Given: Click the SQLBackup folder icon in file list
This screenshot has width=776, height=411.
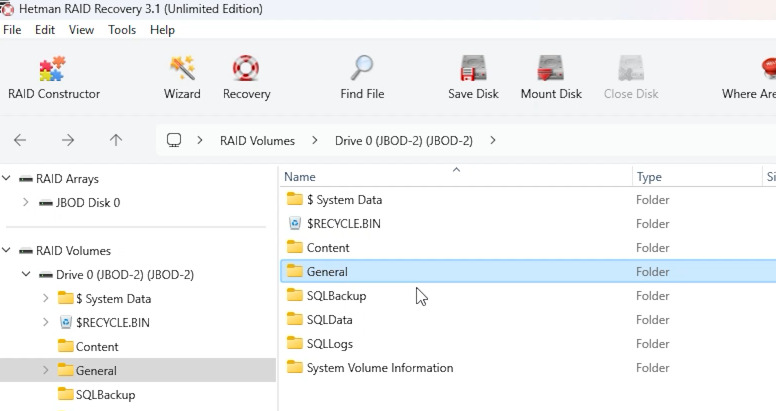Looking at the screenshot, I should (x=294, y=295).
